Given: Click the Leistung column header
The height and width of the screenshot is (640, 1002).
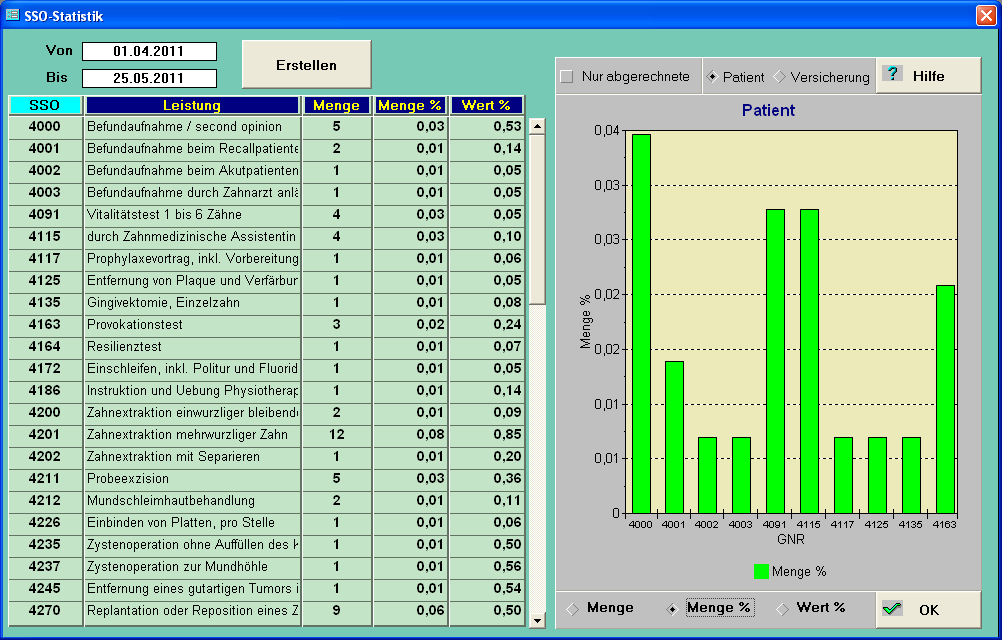Looking at the screenshot, I should coord(192,105).
